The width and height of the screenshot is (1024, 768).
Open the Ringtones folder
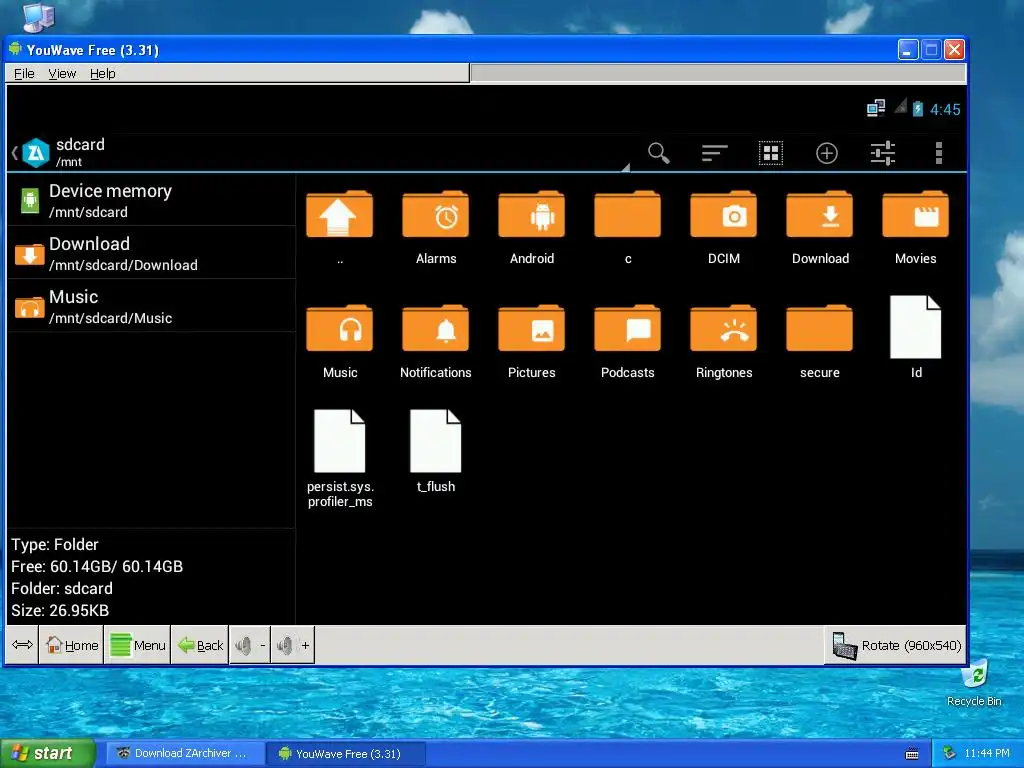[x=724, y=342]
